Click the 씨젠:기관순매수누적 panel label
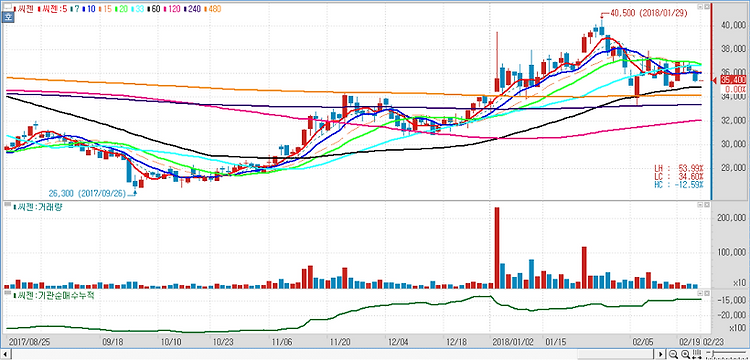This screenshot has width=750, height=360. pos(54,295)
